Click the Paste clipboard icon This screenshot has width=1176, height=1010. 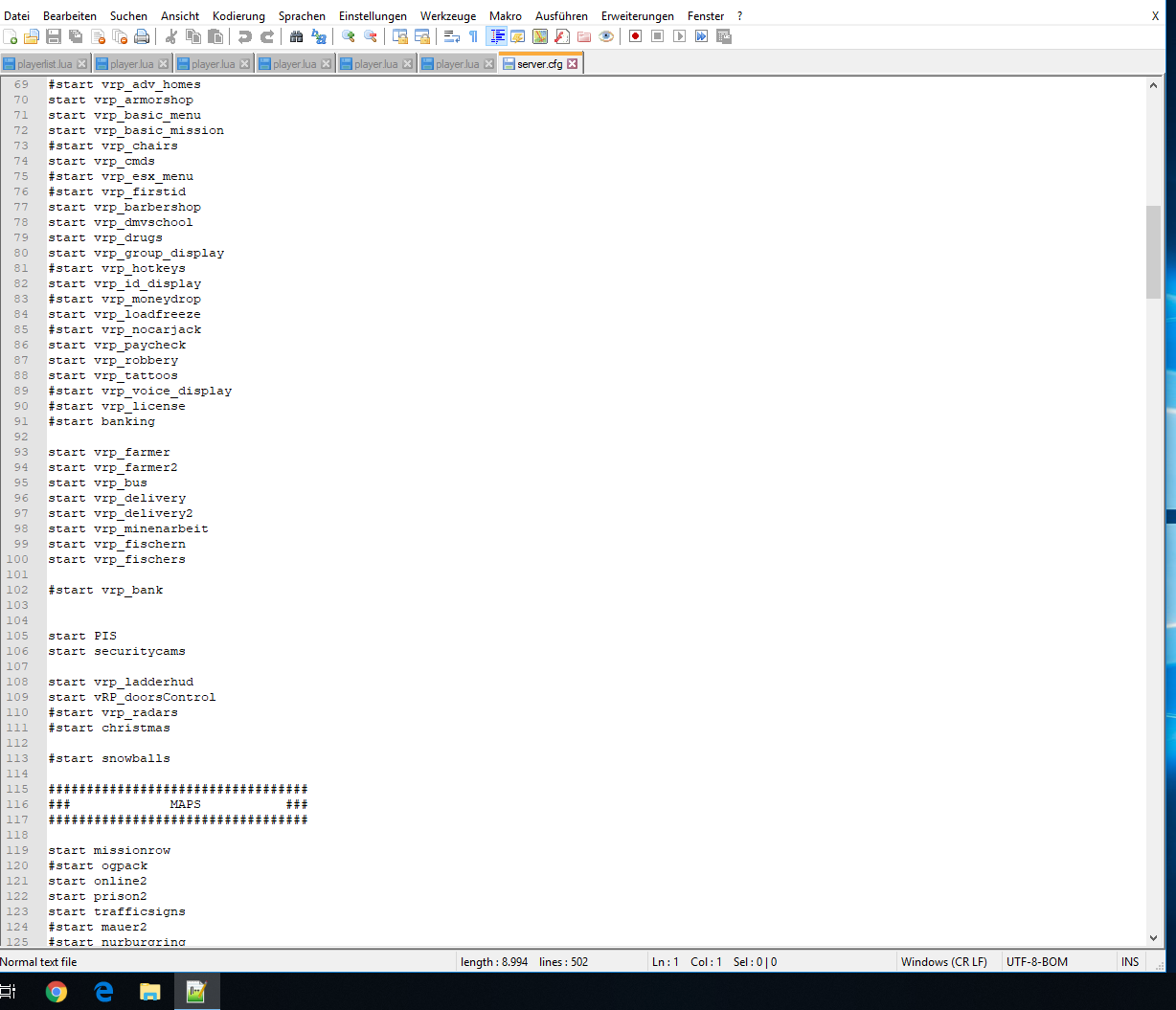coord(215,36)
